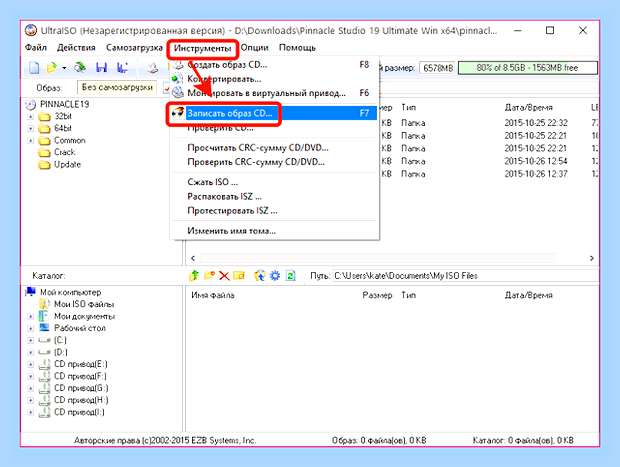Screen dimensions: 620x467
Task: Click the Make CD image toolbar icon
Action: tap(153, 68)
